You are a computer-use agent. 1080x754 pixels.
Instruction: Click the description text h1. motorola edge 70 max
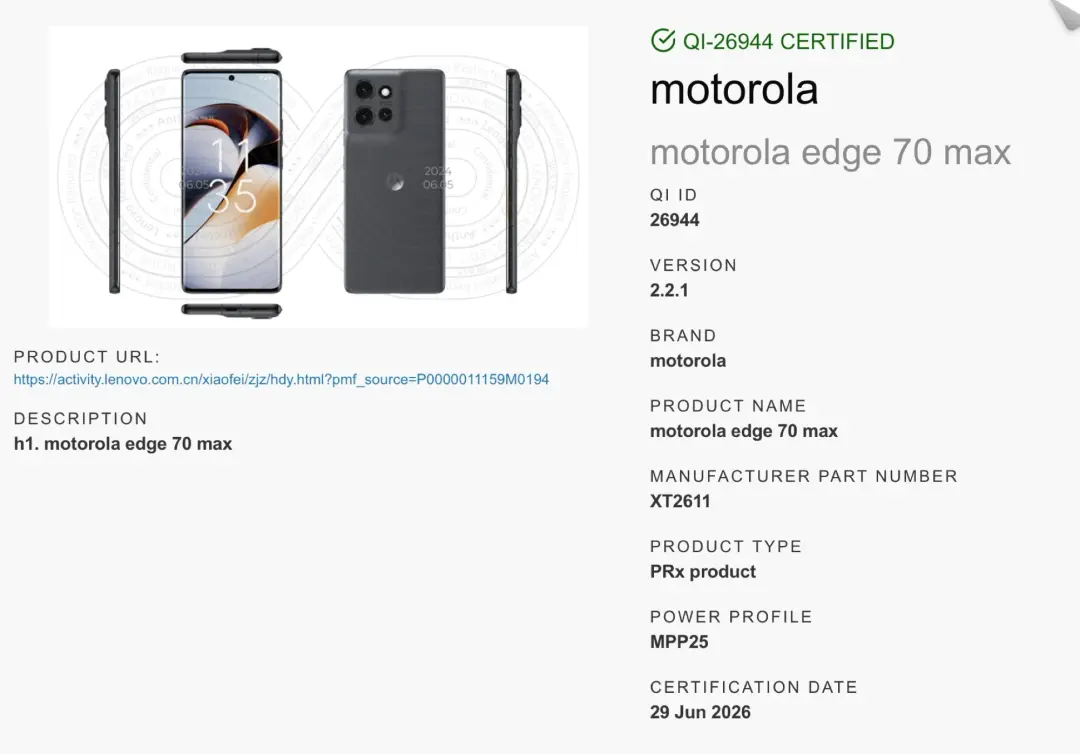click(123, 443)
